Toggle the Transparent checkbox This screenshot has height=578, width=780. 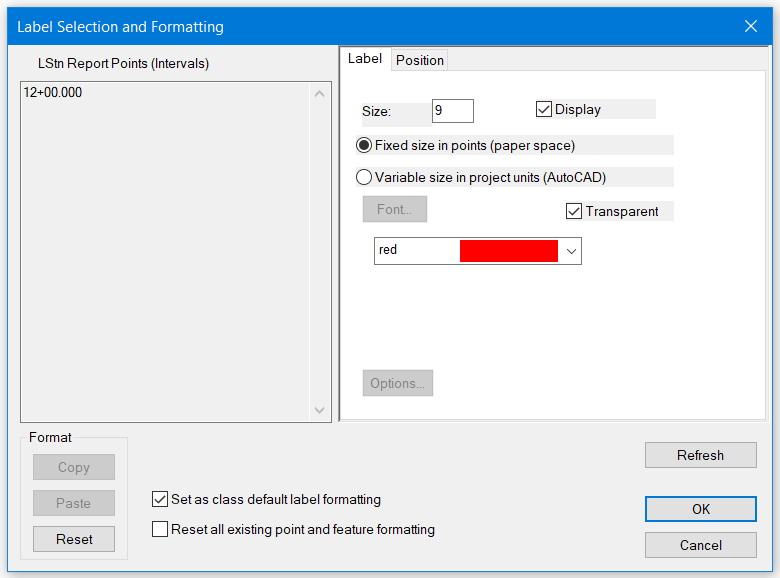pos(574,211)
